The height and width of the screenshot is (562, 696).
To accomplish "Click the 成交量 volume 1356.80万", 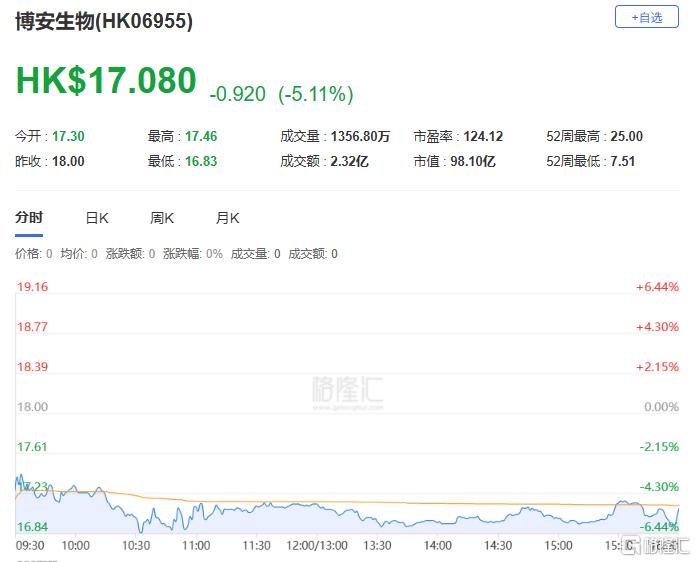I will coord(360,136).
